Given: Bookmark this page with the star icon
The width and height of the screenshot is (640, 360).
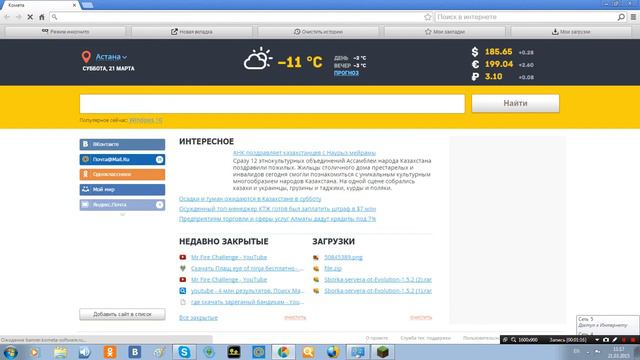Looking at the screenshot, I should (x=427, y=17).
